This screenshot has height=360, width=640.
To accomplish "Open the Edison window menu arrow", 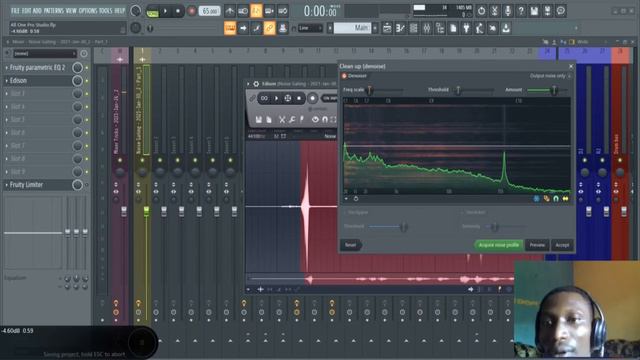I will [248, 84].
